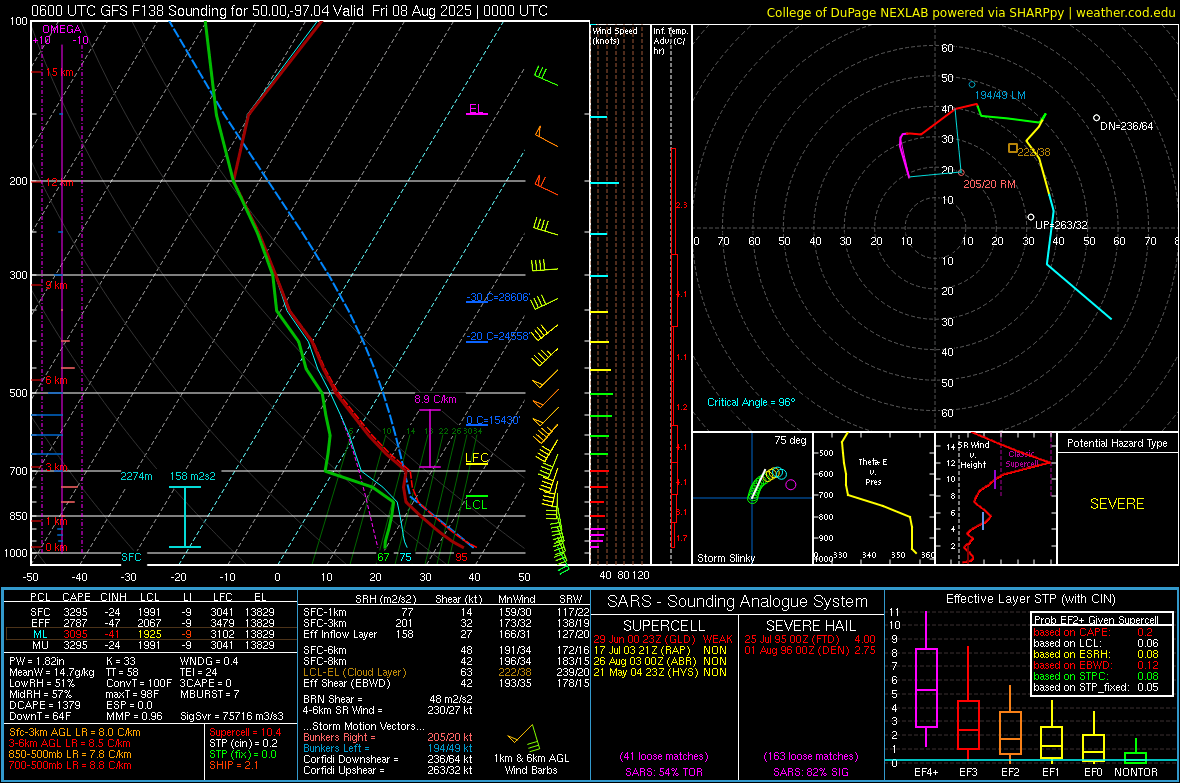Click the 2274m effective inflow height label
This screenshot has height=783, width=1180.
click(136, 476)
